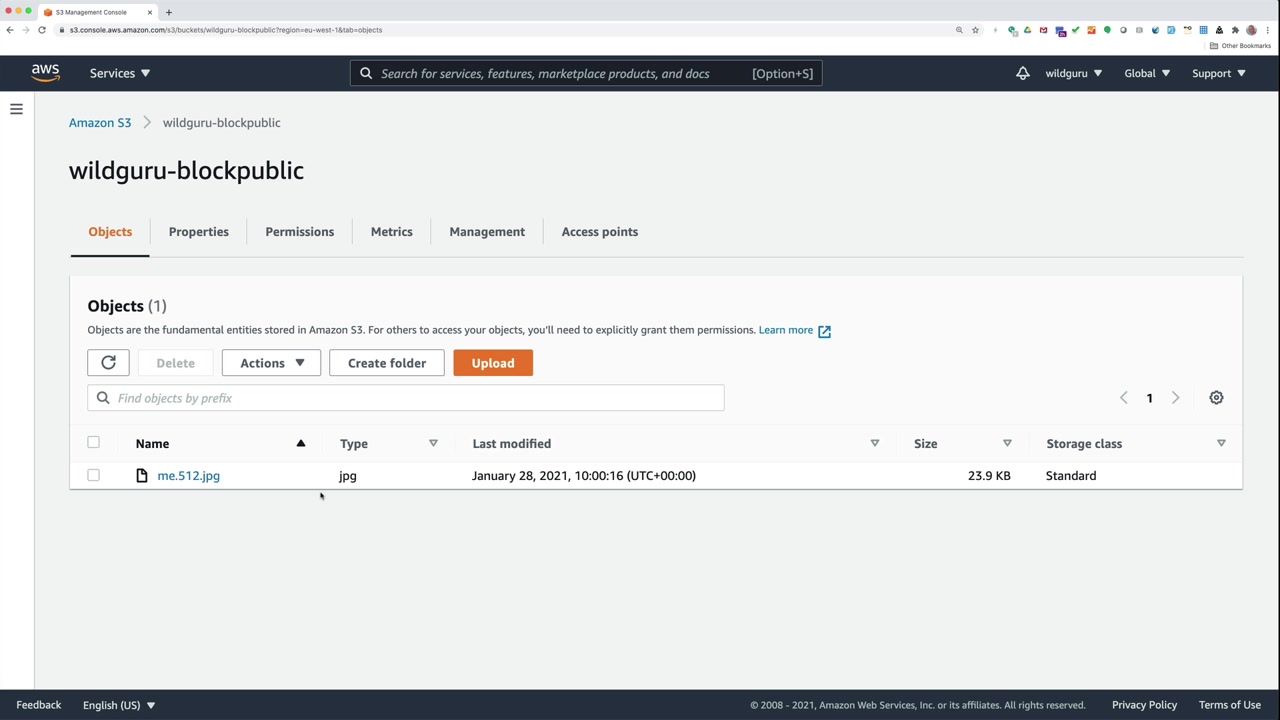This screenshot has width=1280, height=720.
Task: Open the Global region dropdown
Action: tap(1147, 73)
